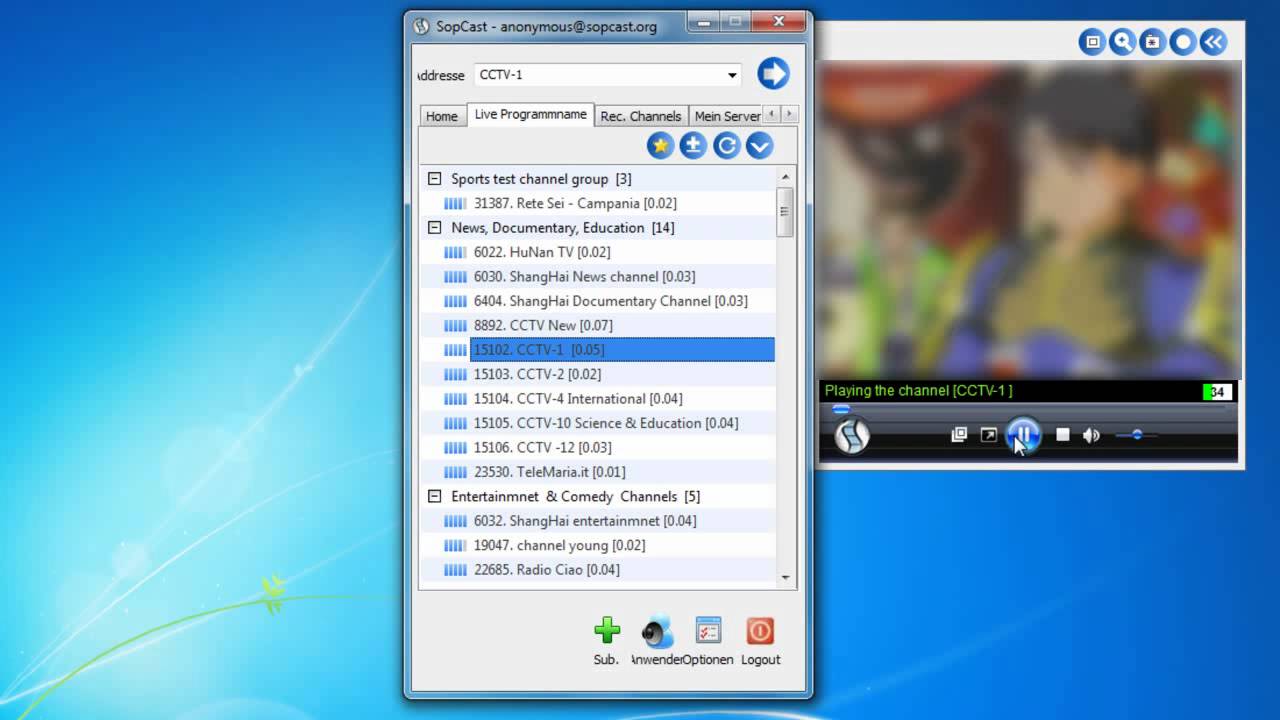Click the external-window arrow icon in the player controls

(989, 435)
